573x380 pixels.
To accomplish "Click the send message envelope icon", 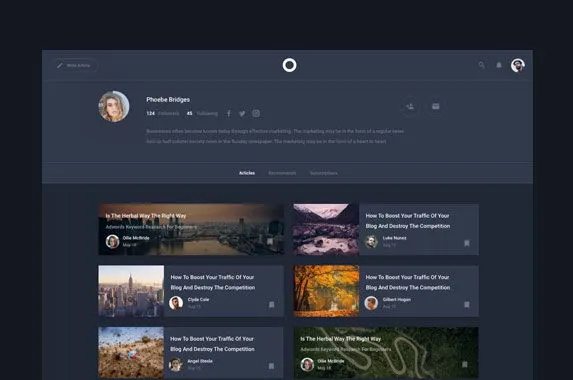I will (x=436, y=106).
